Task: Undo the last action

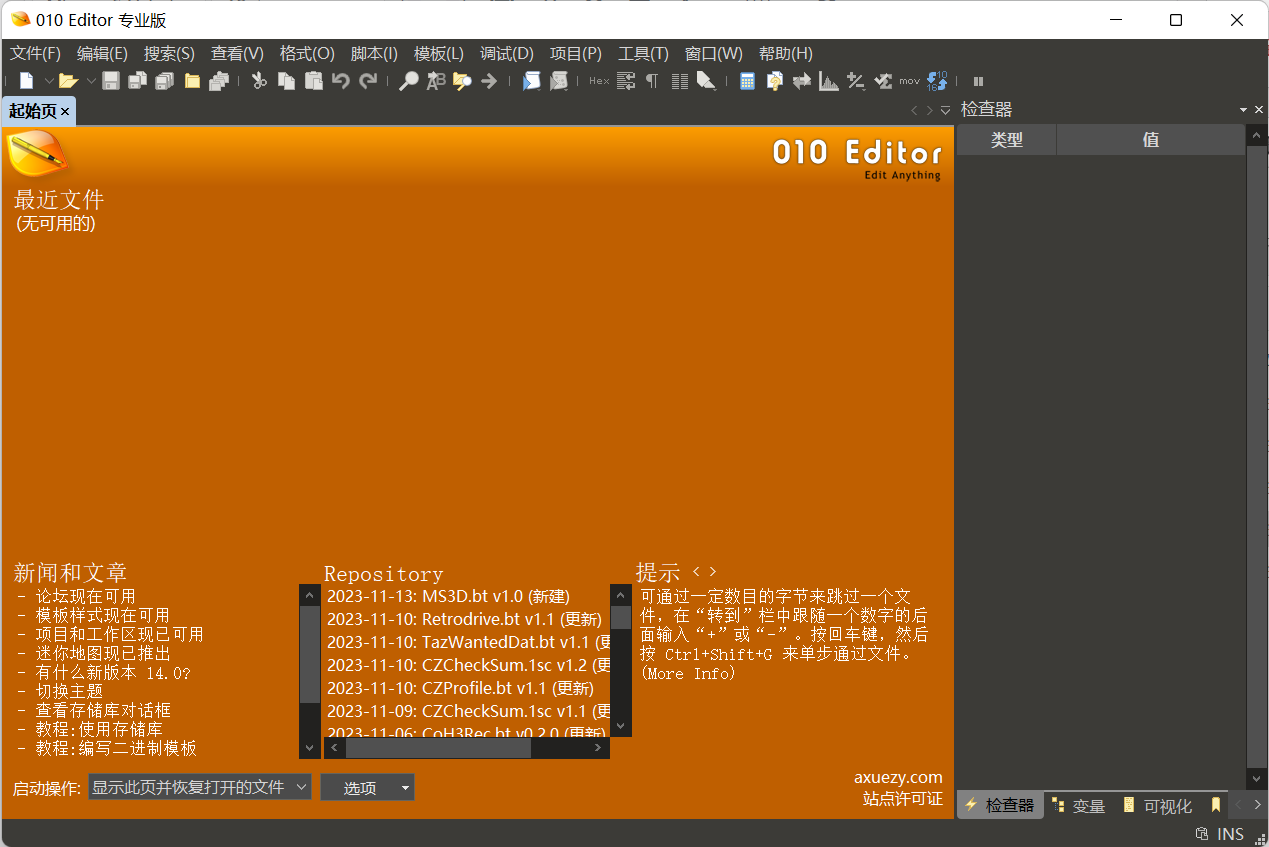Action: pos(341,81)
